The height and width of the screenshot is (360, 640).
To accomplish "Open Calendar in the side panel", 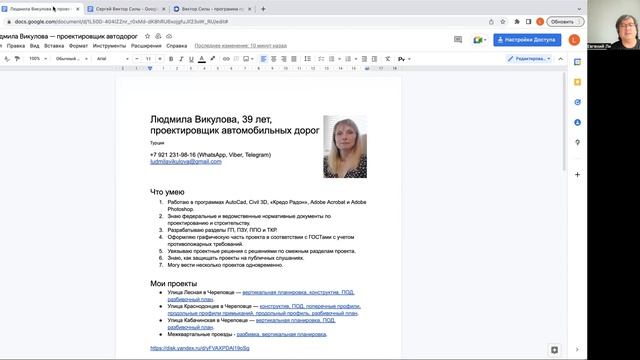I will pos(577,62).
